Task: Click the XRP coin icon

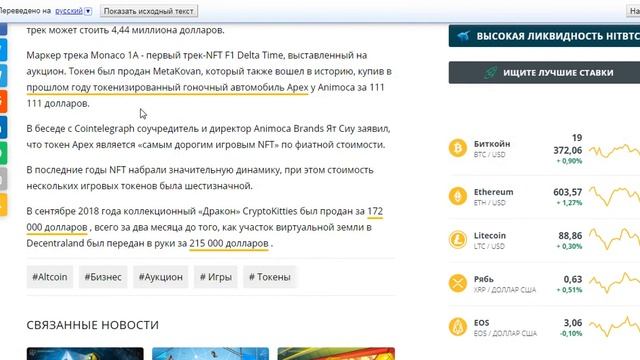Action: [458, 283]
